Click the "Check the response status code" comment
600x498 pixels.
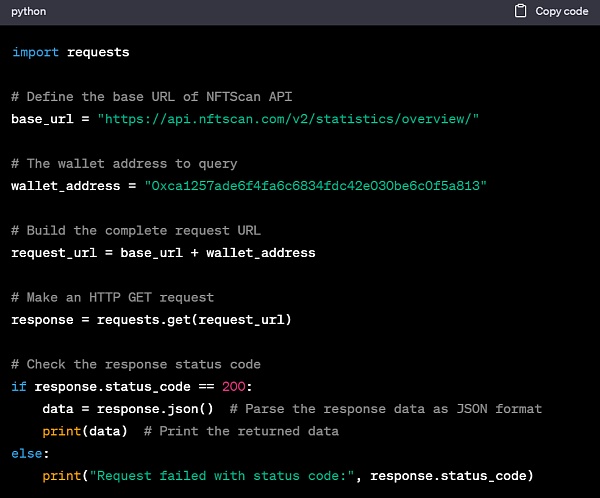tap(135, 364)
